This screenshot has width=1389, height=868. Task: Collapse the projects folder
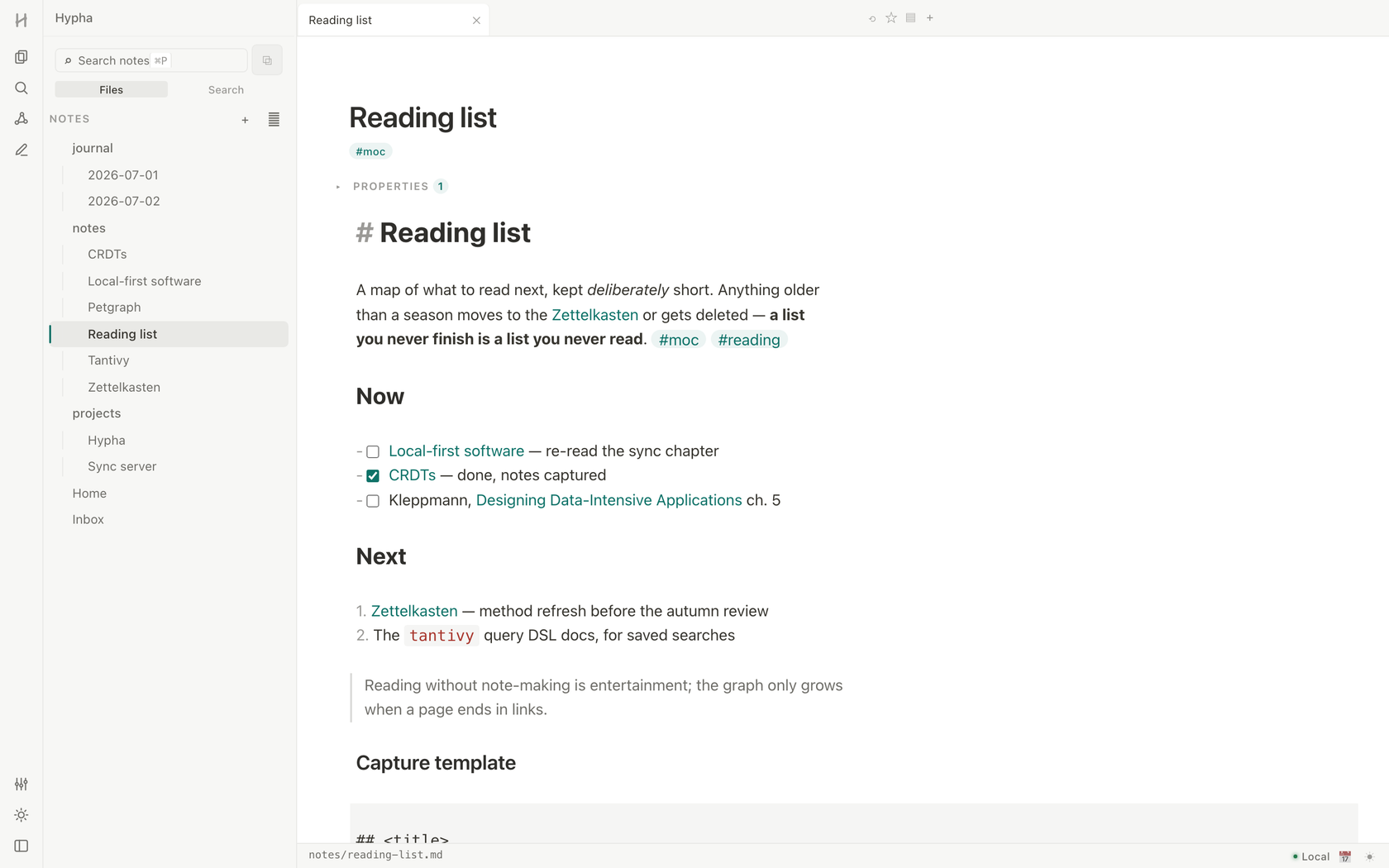click(x=96, y=413)
